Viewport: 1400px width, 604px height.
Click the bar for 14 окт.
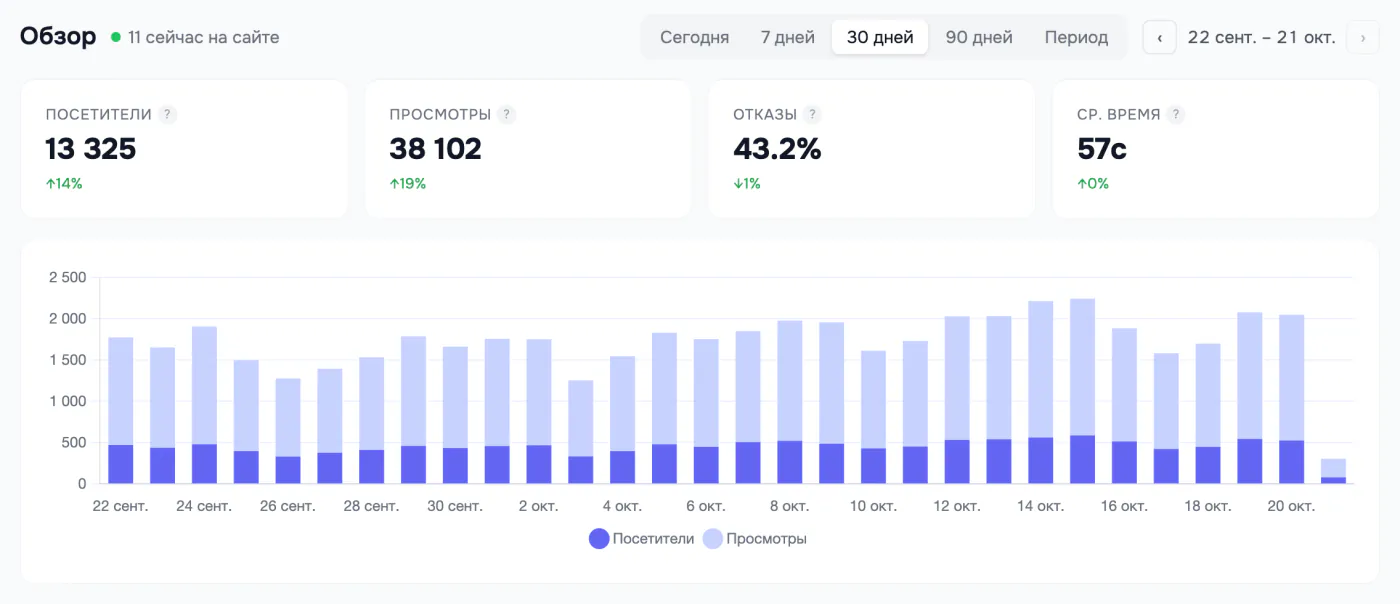coord(1041,393)
